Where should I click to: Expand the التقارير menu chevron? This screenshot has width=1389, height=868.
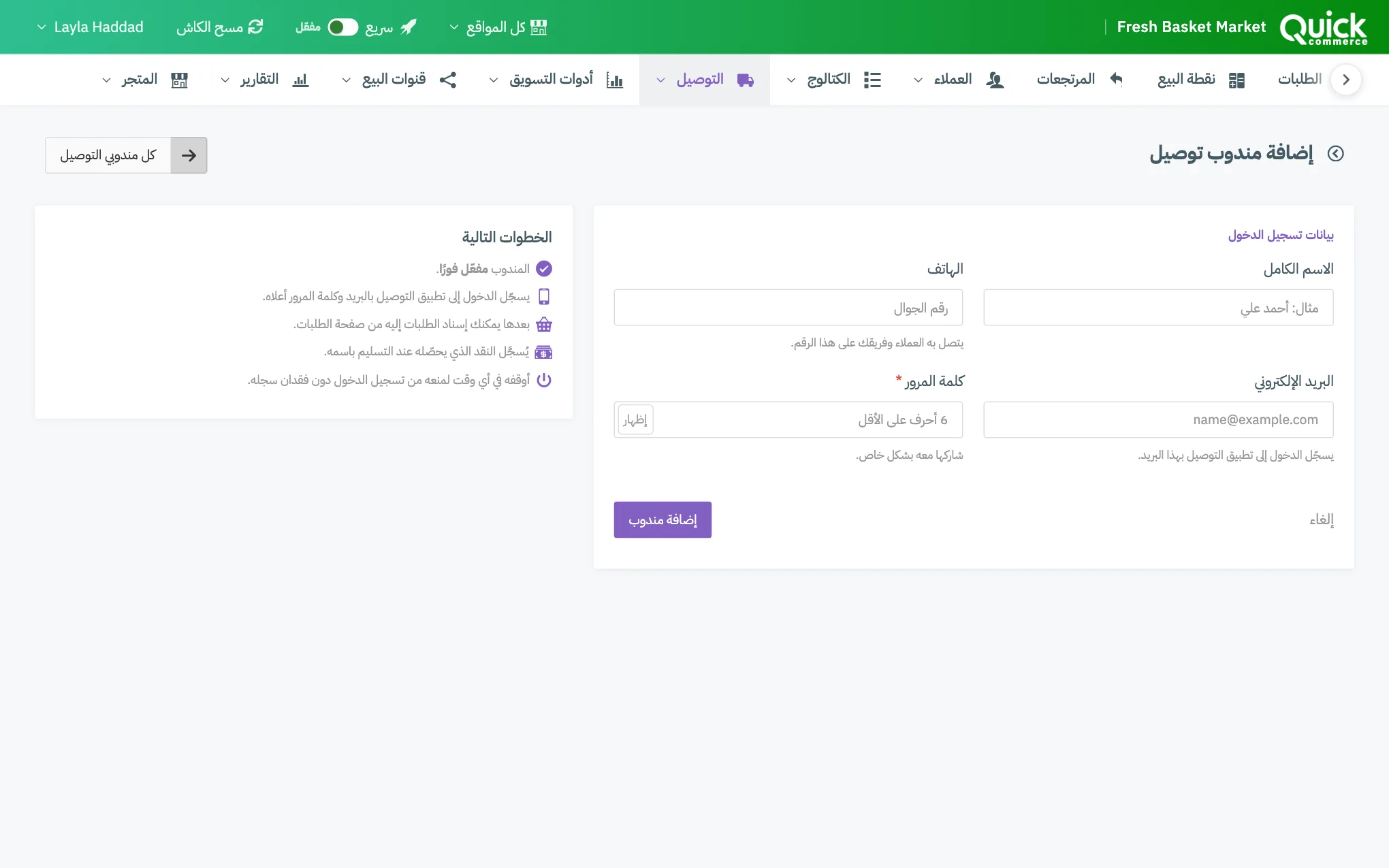pyautogui.click(x=225, y=80)
